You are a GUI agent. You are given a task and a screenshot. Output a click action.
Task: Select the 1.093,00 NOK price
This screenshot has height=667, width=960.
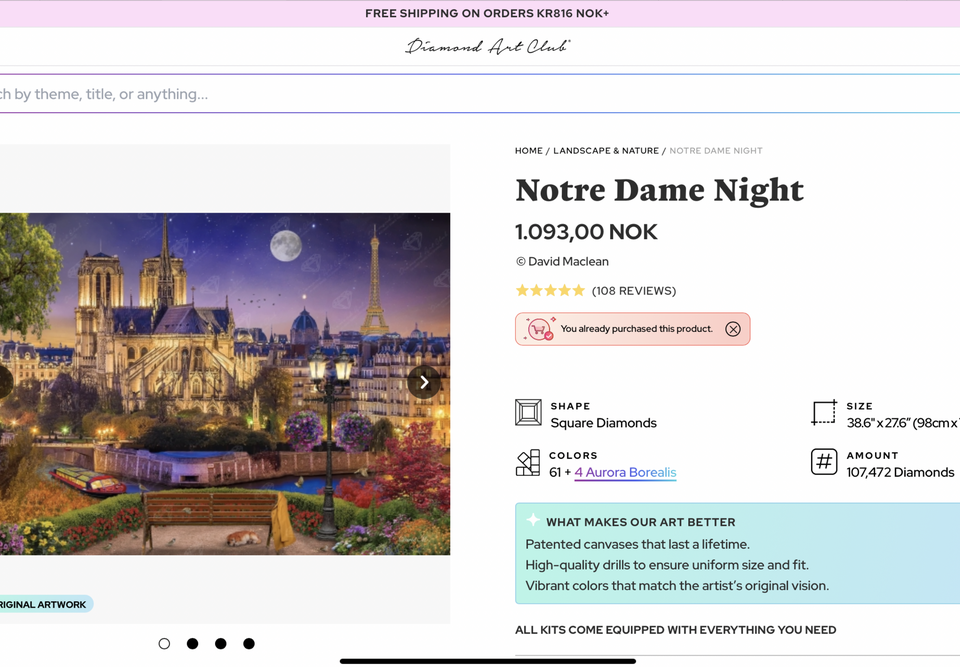(x=586, y=232)
